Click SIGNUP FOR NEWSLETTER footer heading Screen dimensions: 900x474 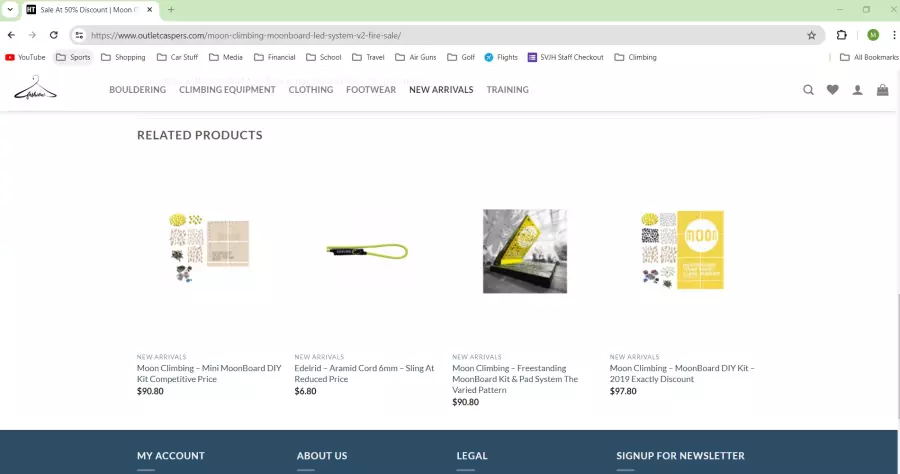(680, 456)
